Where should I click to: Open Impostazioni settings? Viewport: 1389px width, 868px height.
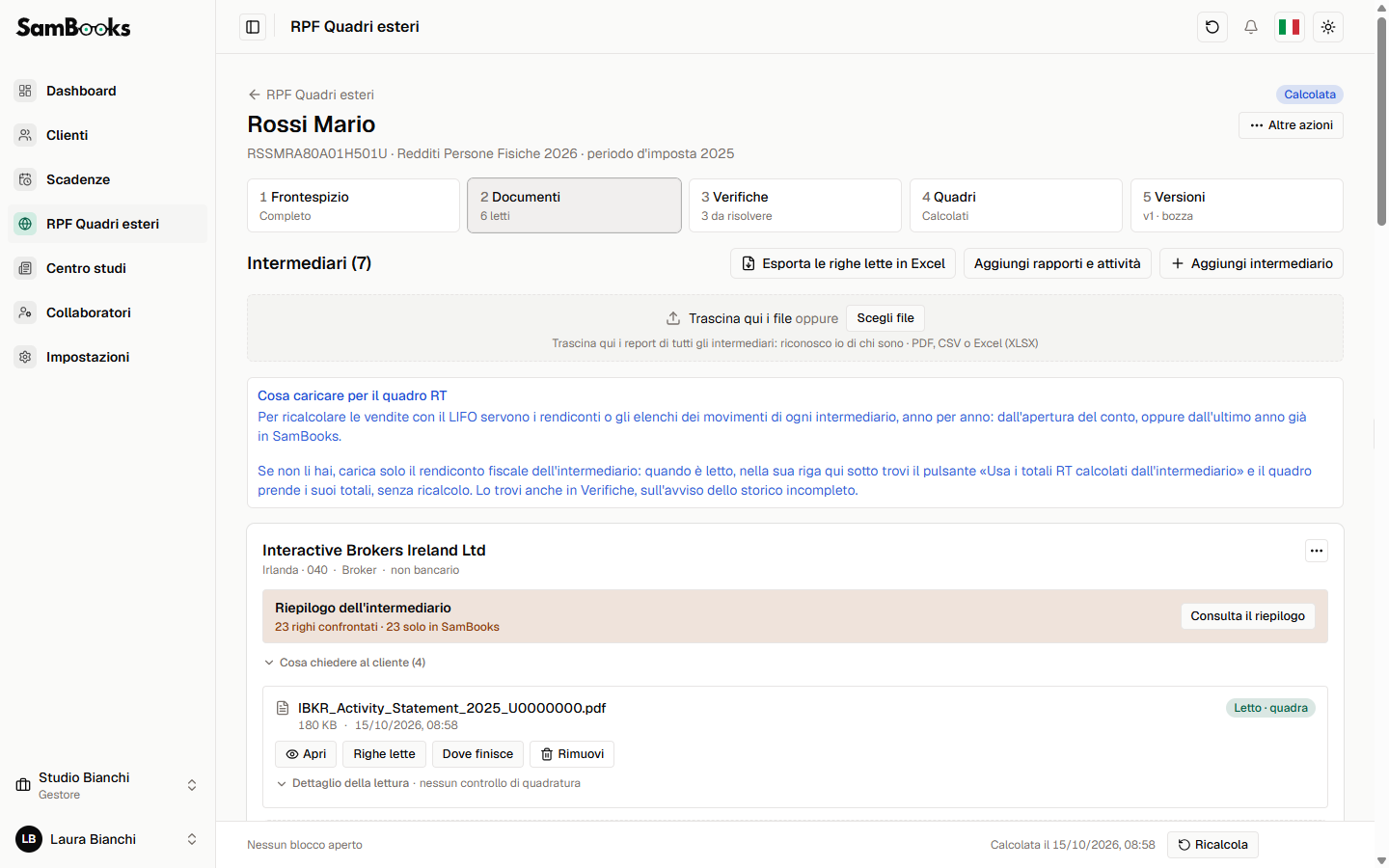tap(107, 357)
